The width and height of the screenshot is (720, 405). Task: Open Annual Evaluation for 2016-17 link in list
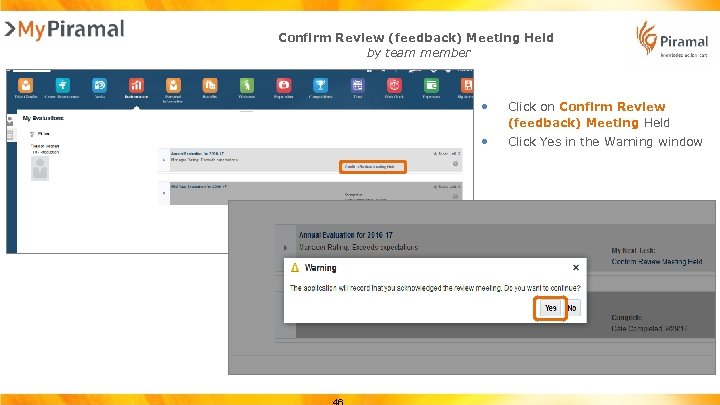[x=197, y=153]
